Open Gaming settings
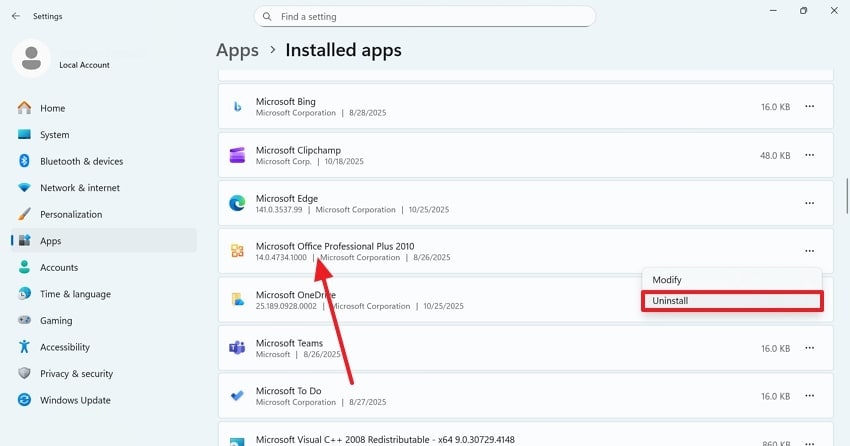This screenshot has height=446, width=850. [104, 320]
